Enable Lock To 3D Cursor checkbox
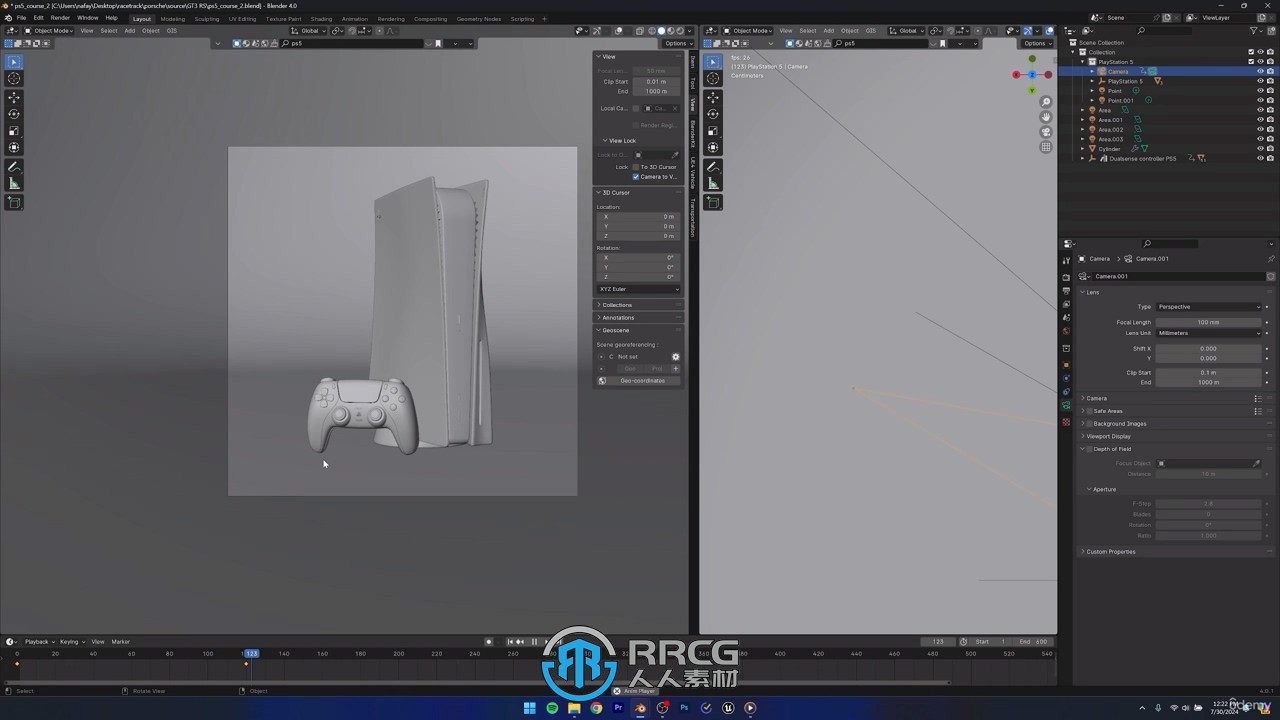Viewport: 1280px width, 720px height. point(636,167)
